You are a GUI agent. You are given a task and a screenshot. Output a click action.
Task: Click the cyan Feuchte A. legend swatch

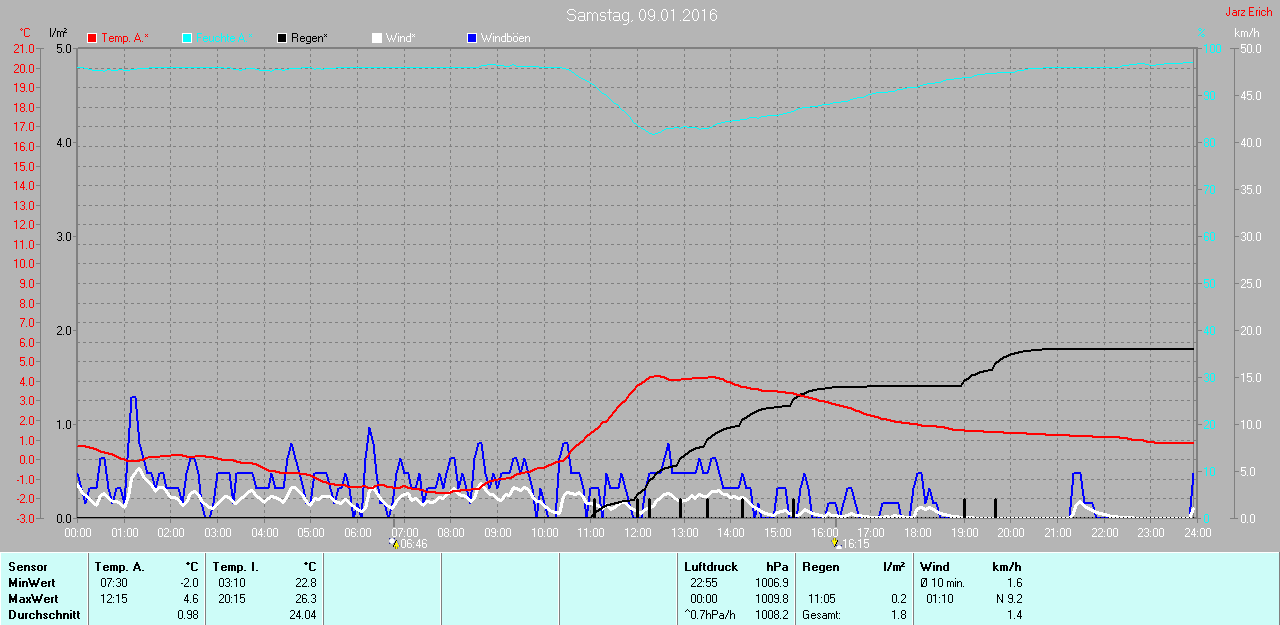[187, 38]
